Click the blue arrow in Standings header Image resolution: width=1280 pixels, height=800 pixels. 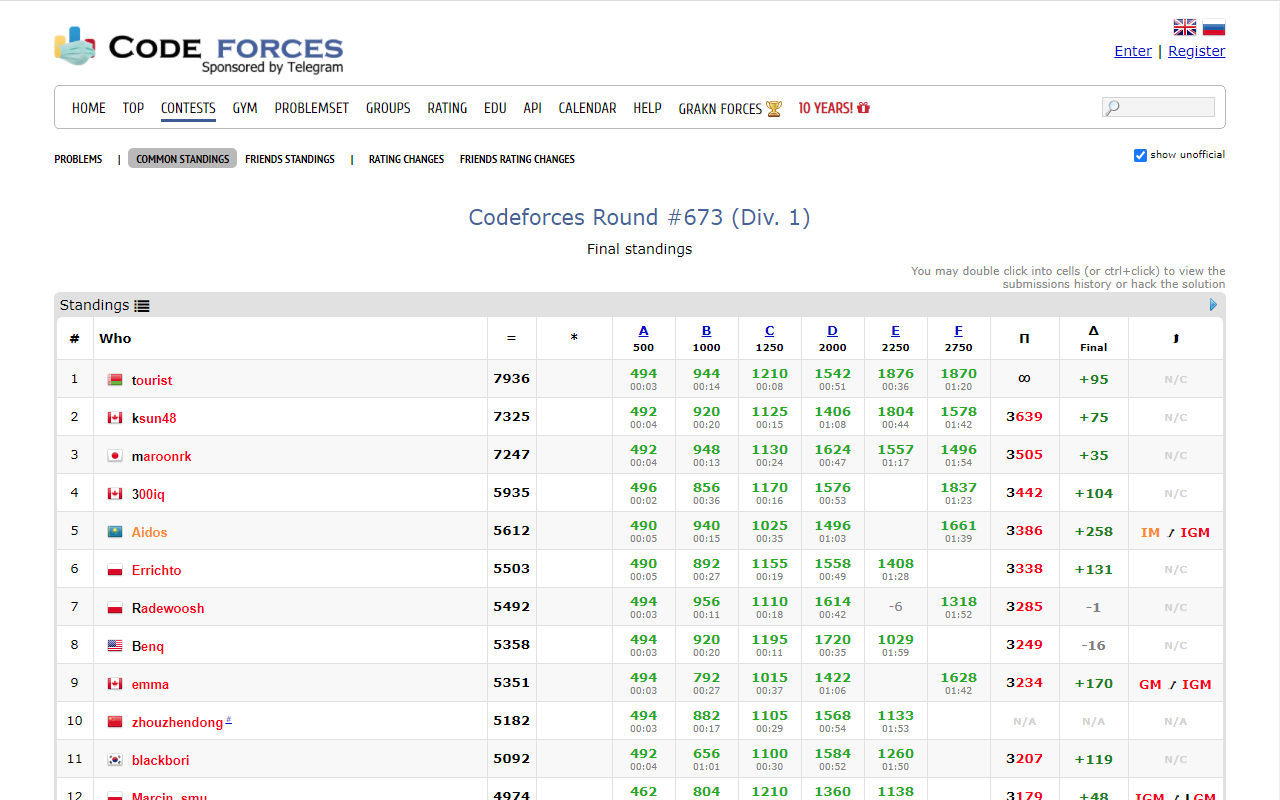point(1214,305)
